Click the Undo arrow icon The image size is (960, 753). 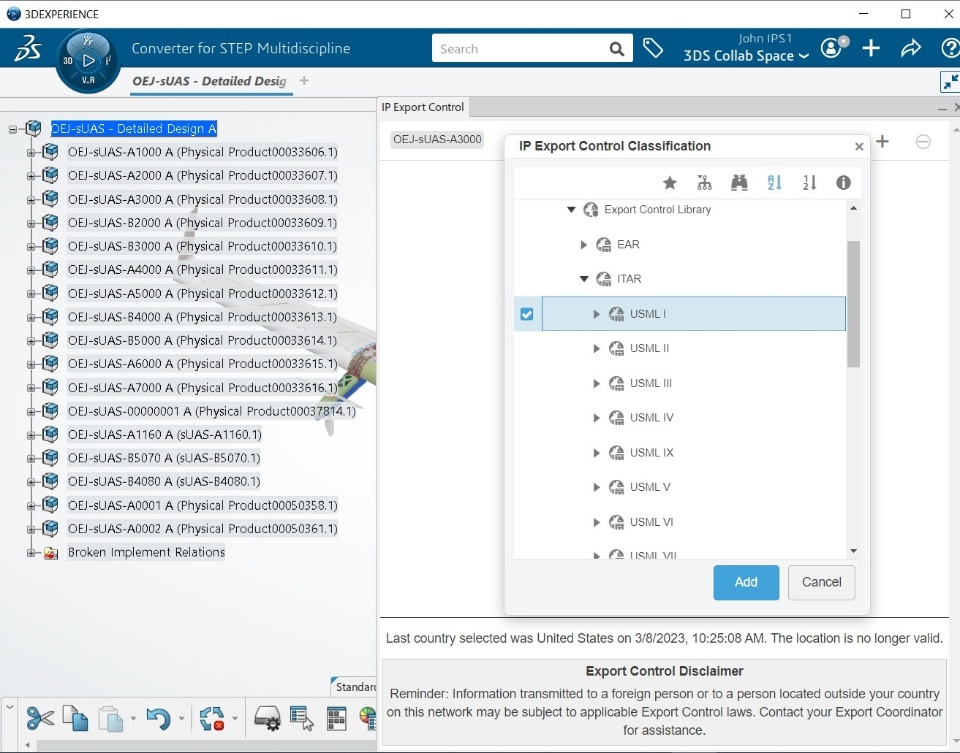point(159,718)
